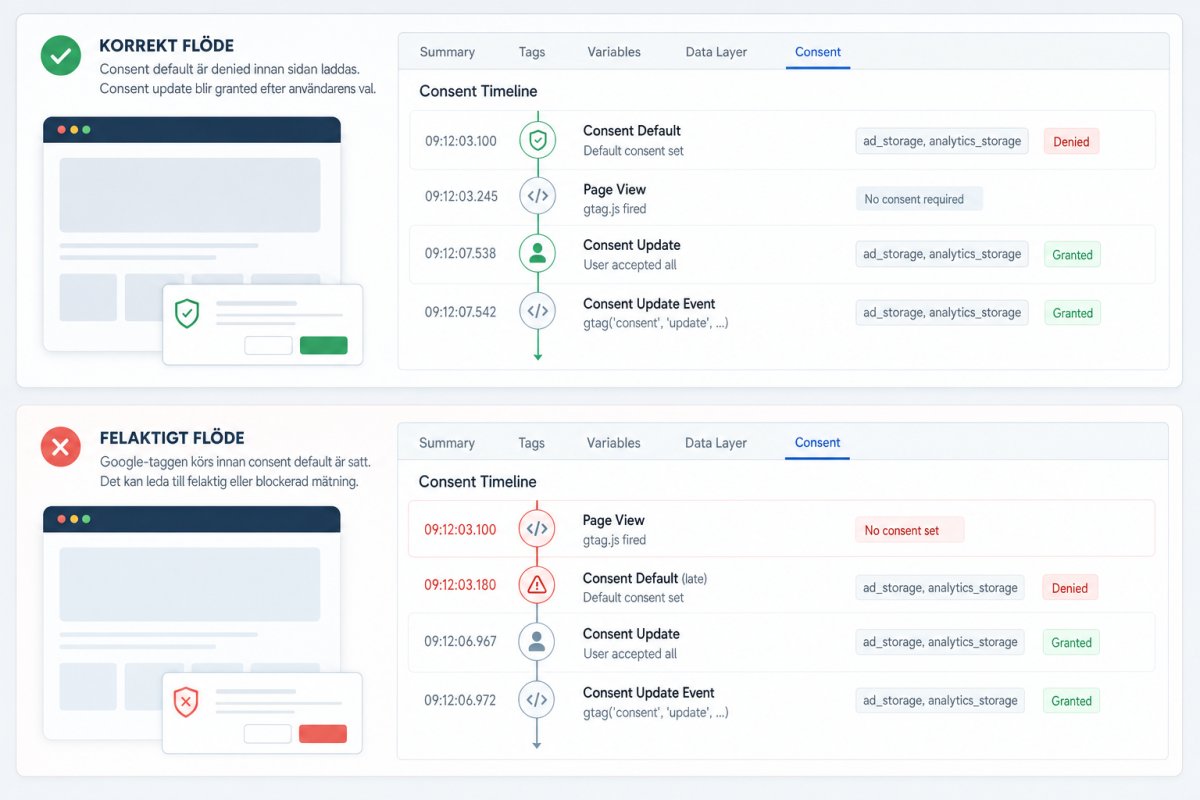The height and width of the screenshot is (800, 1200).
Task: Open the Variables tab in the lower panel
Action: click(614, 443)
